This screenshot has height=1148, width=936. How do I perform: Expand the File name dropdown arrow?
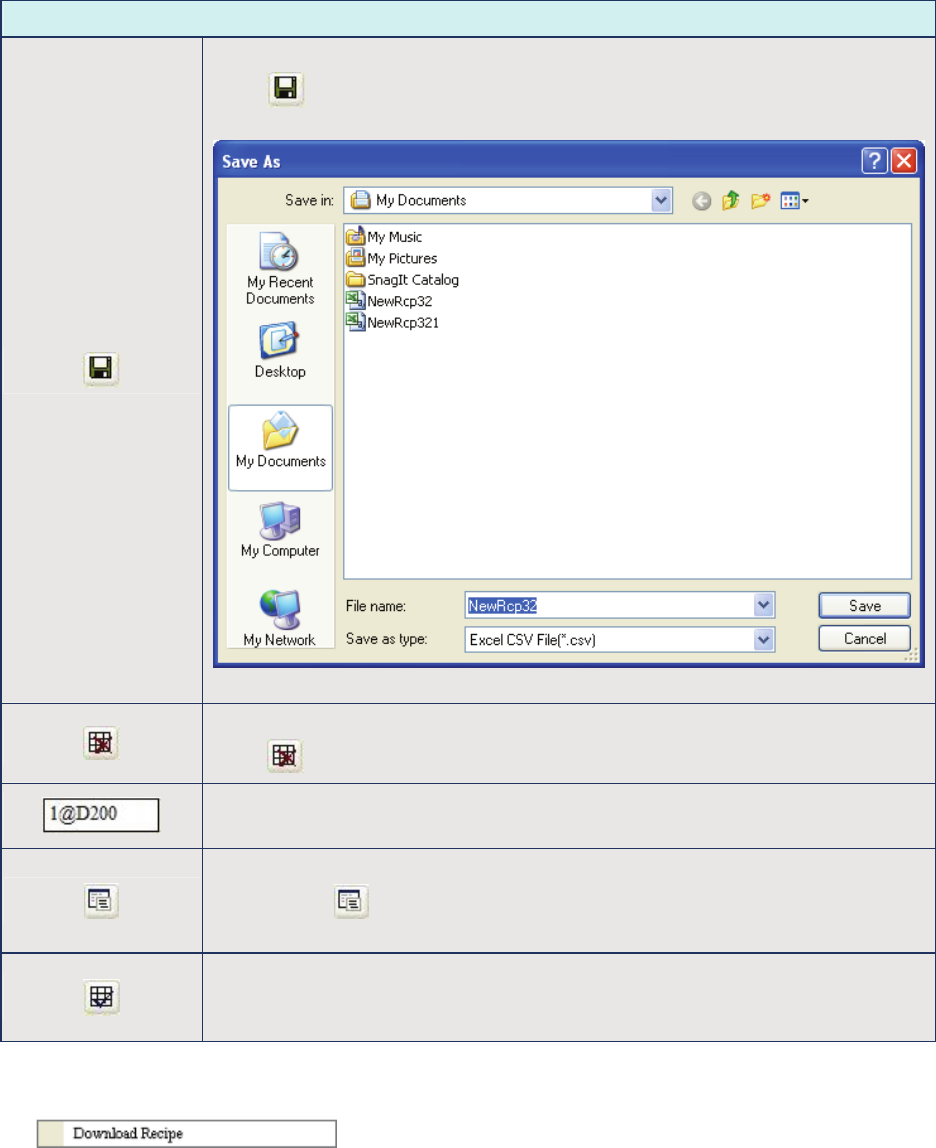pyautogui.click(x=763, y=605)
